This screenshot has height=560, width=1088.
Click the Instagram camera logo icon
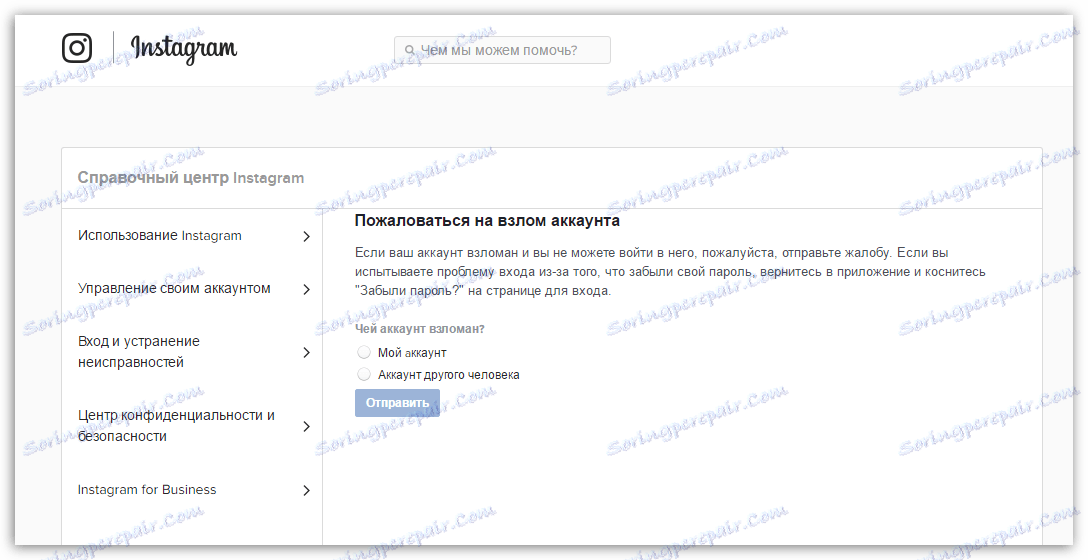(77, 48)
